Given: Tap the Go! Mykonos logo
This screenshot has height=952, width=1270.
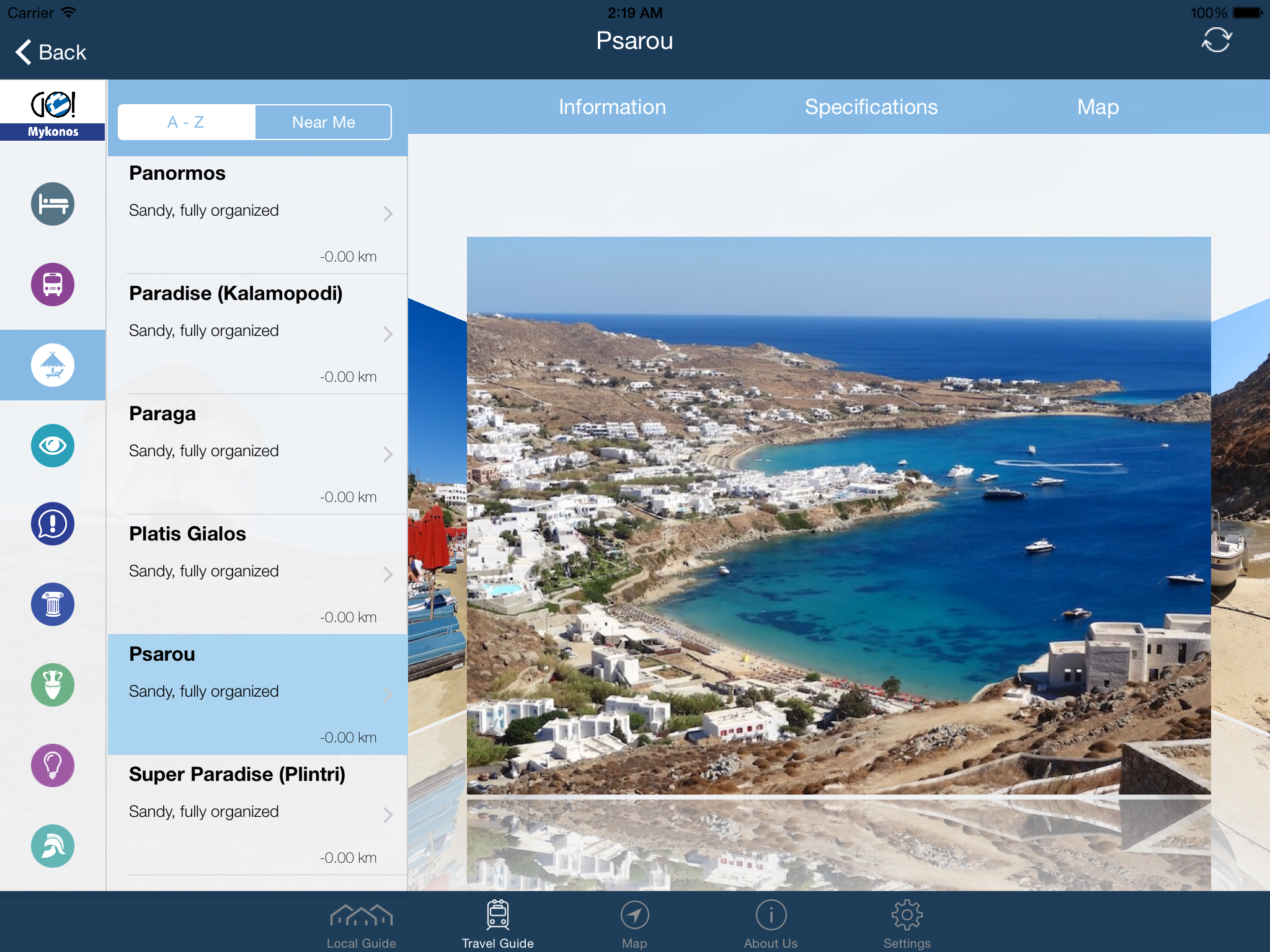Looking at the screenshot, I should (x=53, y=112).
